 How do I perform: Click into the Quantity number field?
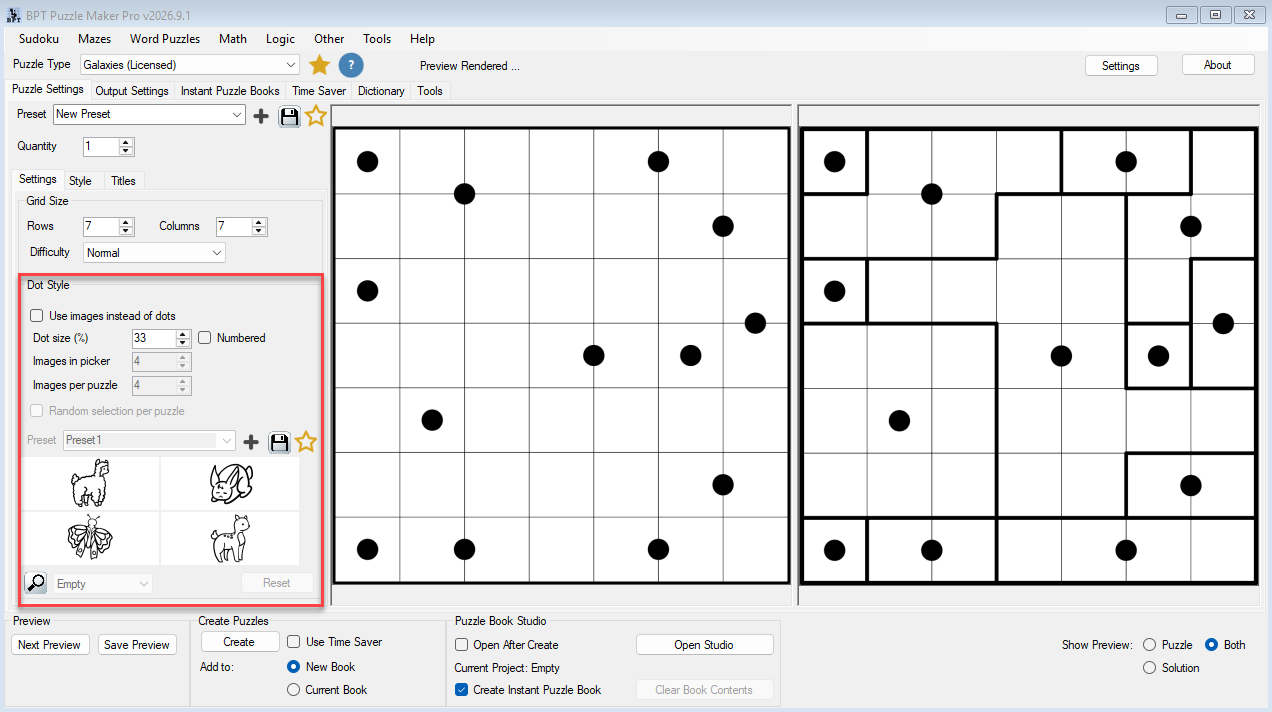pyautogui.click(x=101, y=147)
